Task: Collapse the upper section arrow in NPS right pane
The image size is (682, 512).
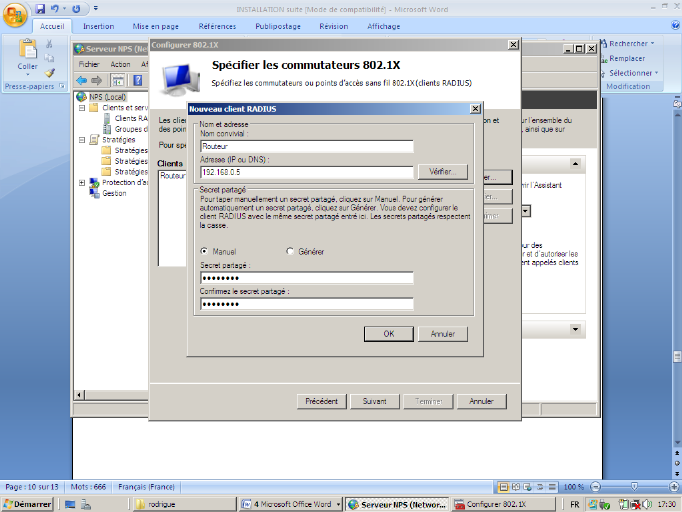Action: [575, 164]
